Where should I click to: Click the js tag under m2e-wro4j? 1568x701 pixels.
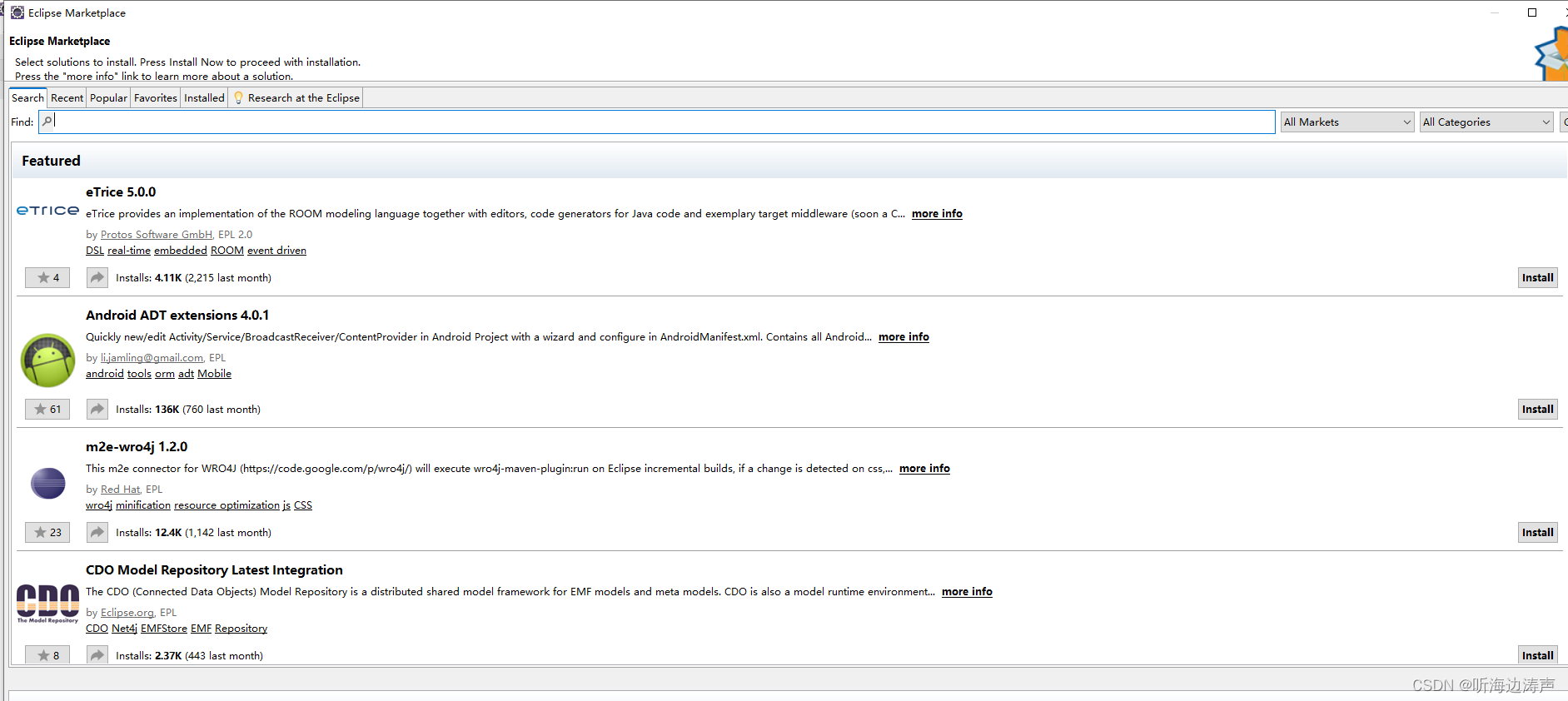click(286, 505)
